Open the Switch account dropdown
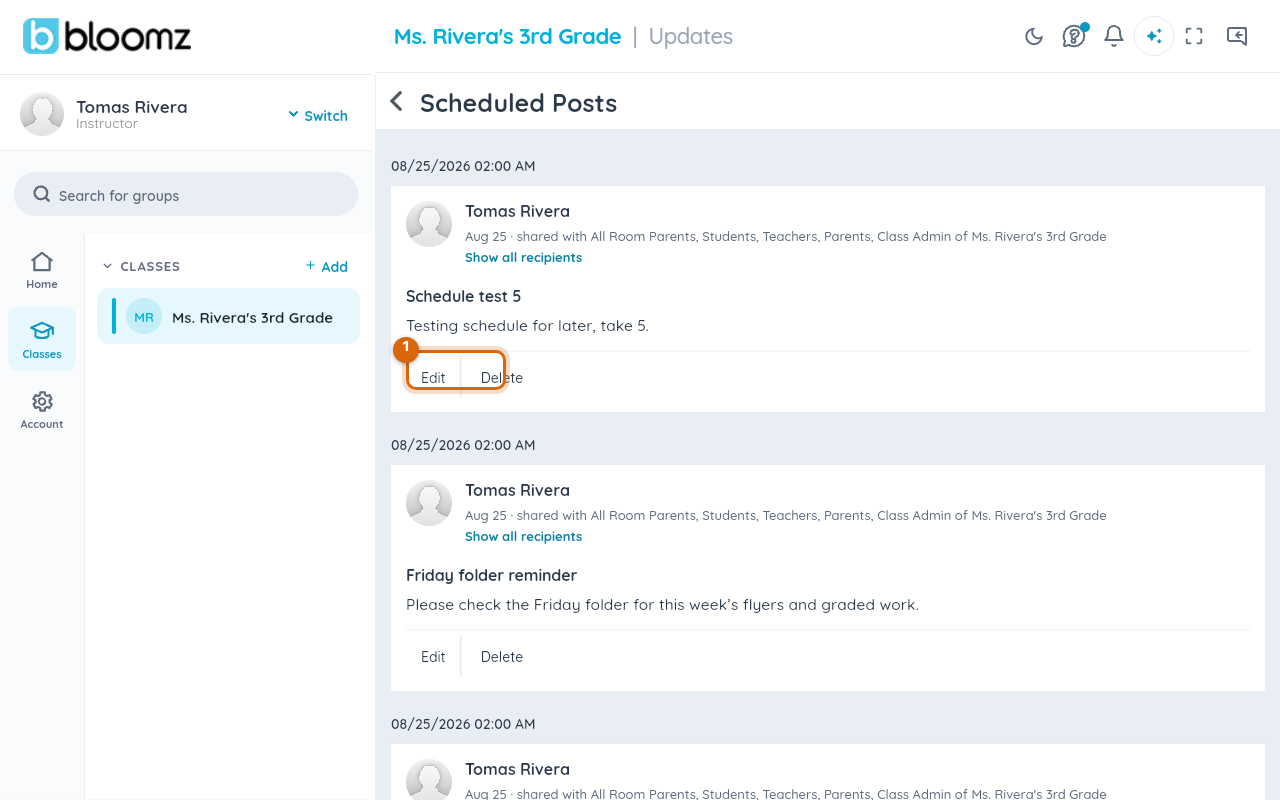The height and width of the screenshot is (800, 1280). [318, 115]
